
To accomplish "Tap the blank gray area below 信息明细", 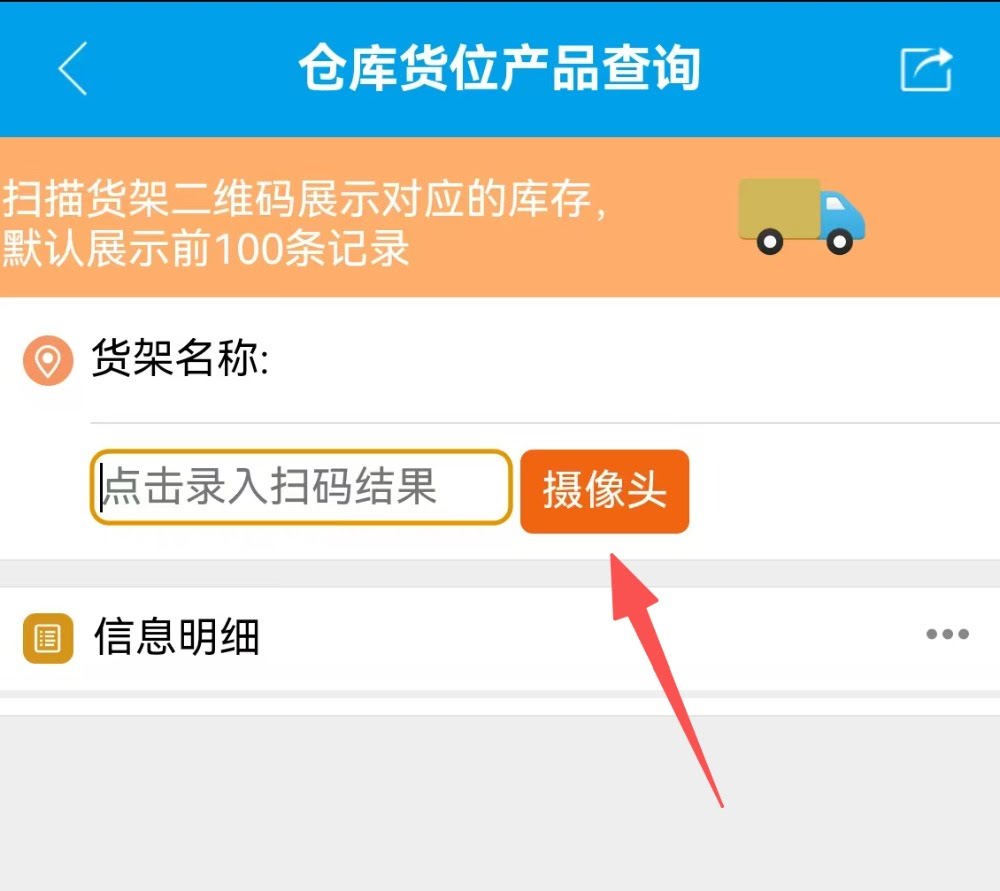I will point(500,802).
